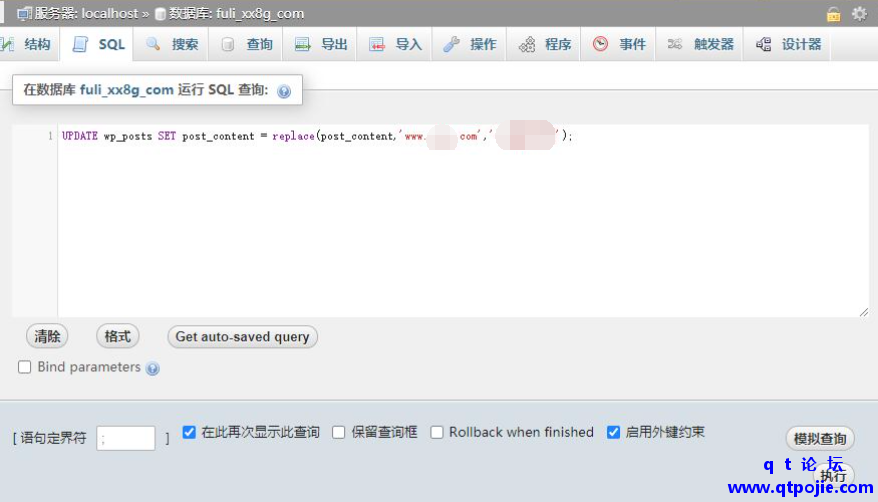Enable the Bind parameters checkbox
The height and width of the screenshot is (502, 878).
point(24,367)
